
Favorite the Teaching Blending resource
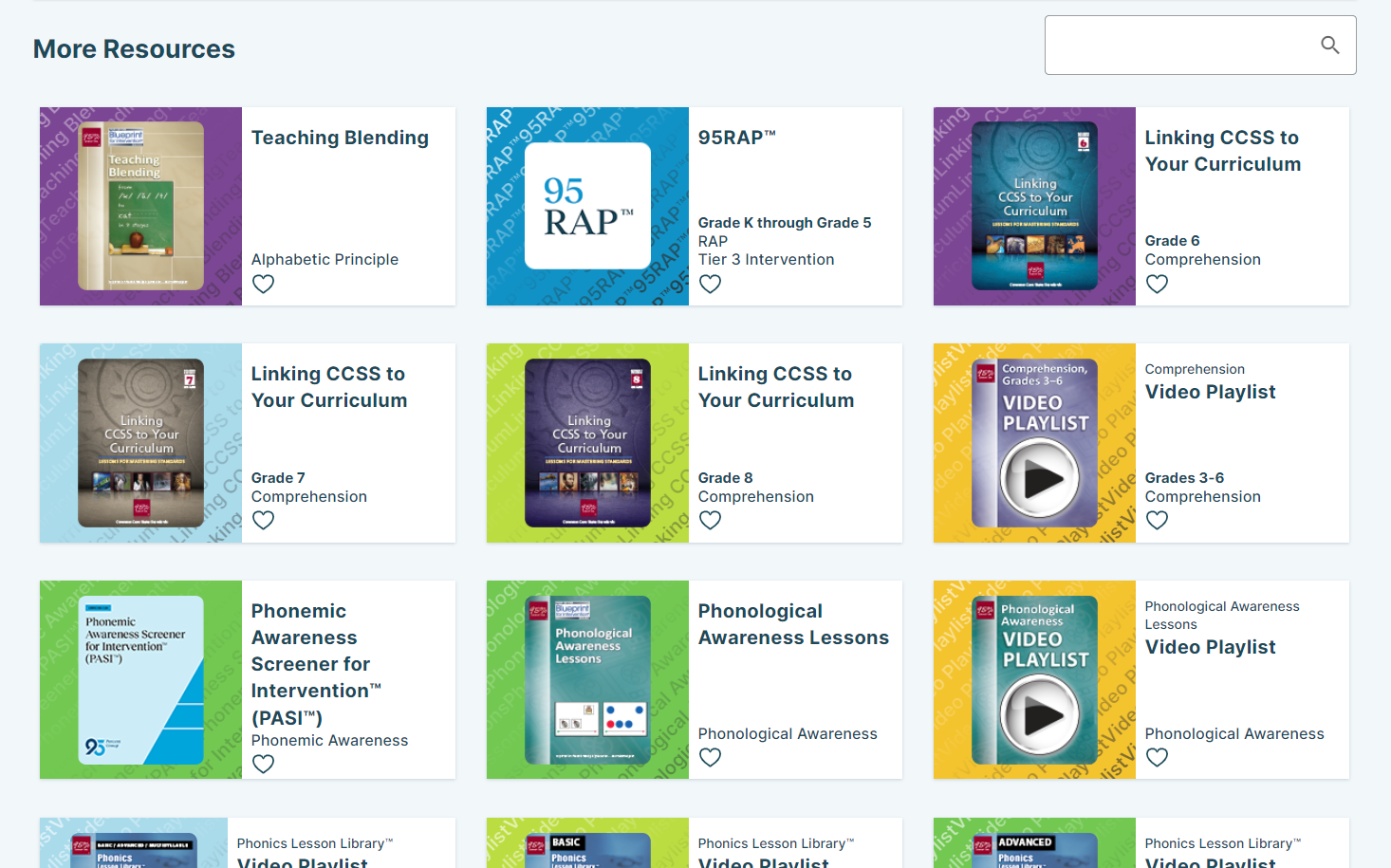[x=264, y=284]
